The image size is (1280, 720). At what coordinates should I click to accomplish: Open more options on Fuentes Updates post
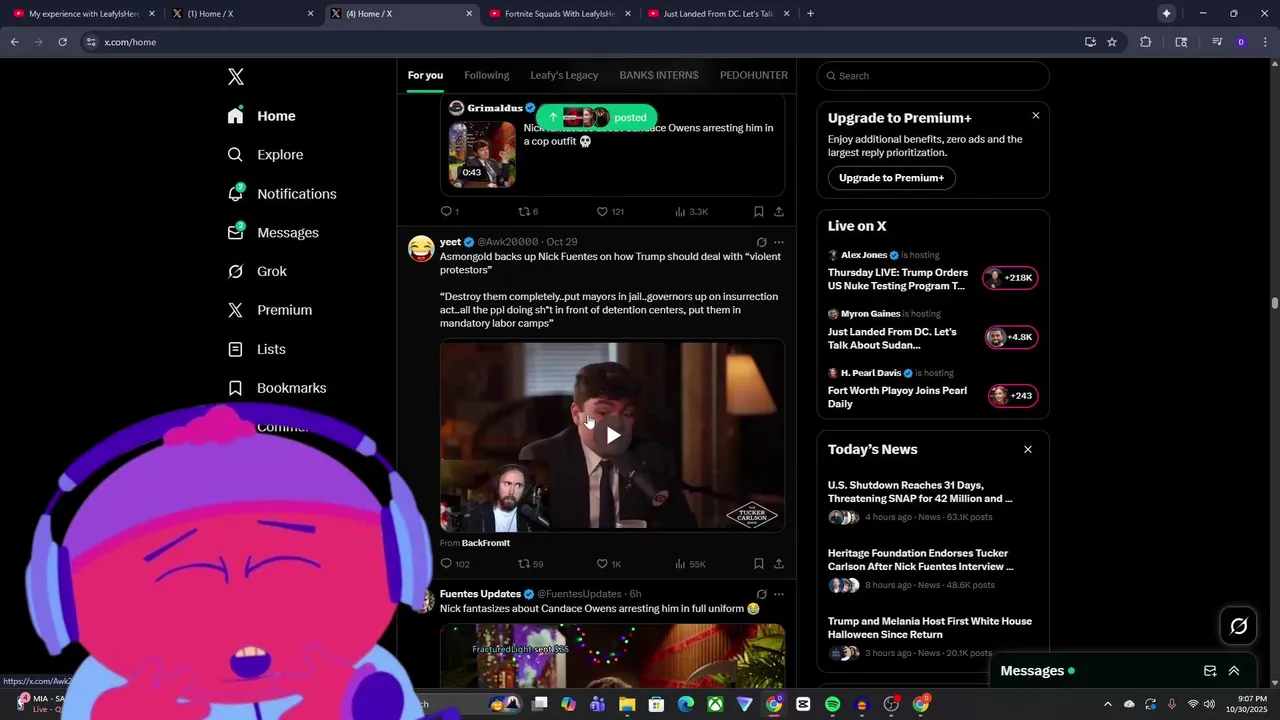[x=779, y=594]
